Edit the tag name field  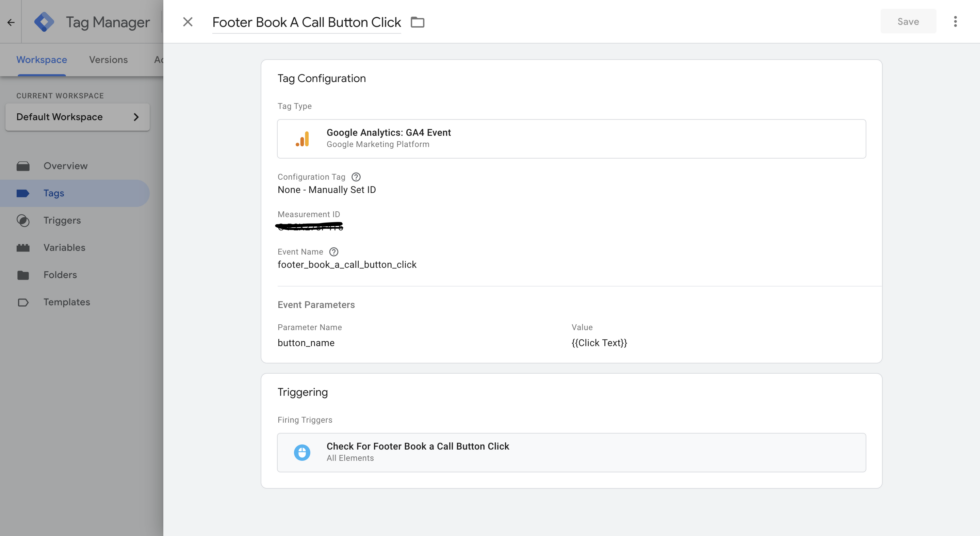(306, 22)
